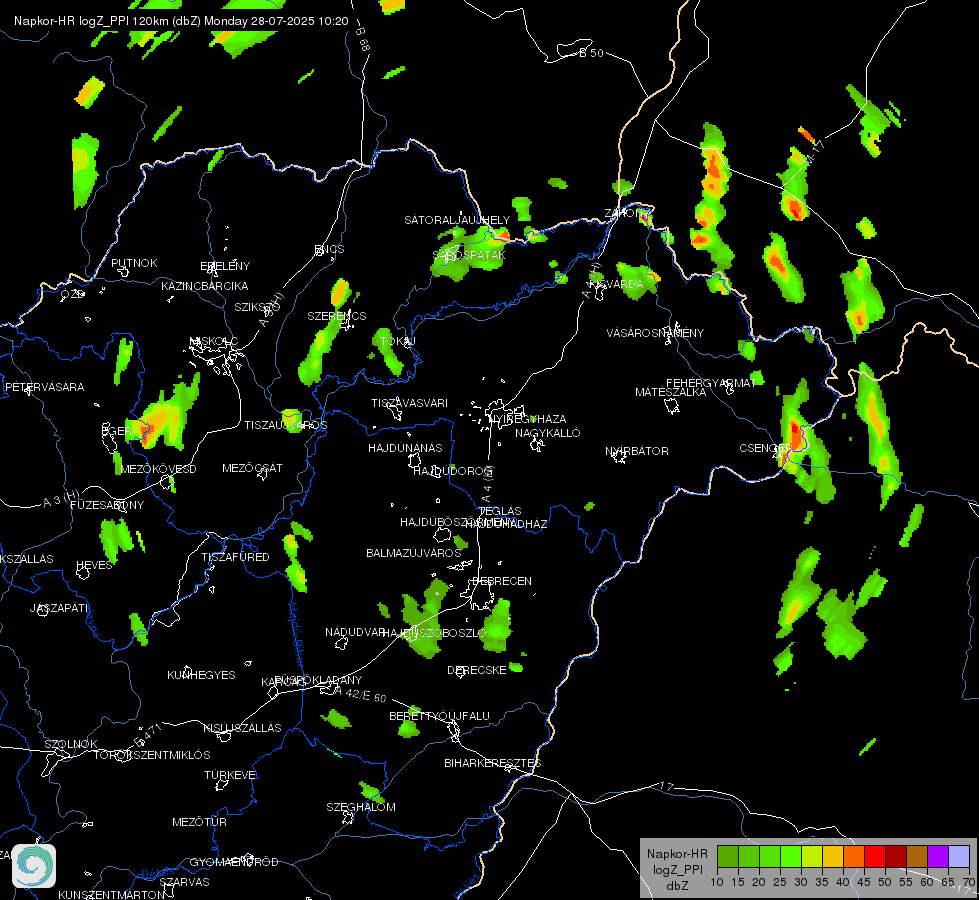Click the FEHERGYARMAT town label

tap(711, 383)
